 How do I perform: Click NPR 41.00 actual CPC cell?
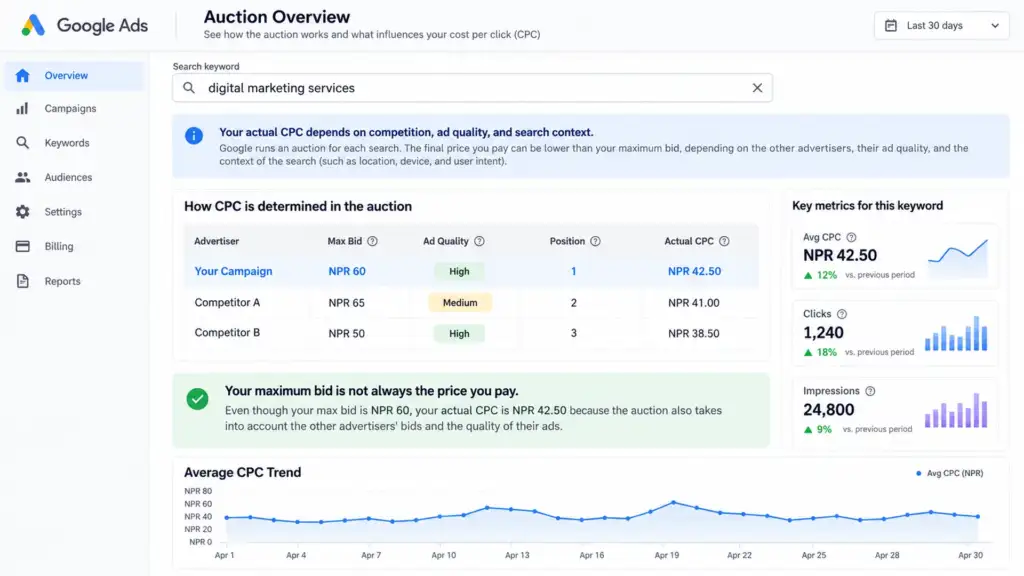tap(694, 303)
